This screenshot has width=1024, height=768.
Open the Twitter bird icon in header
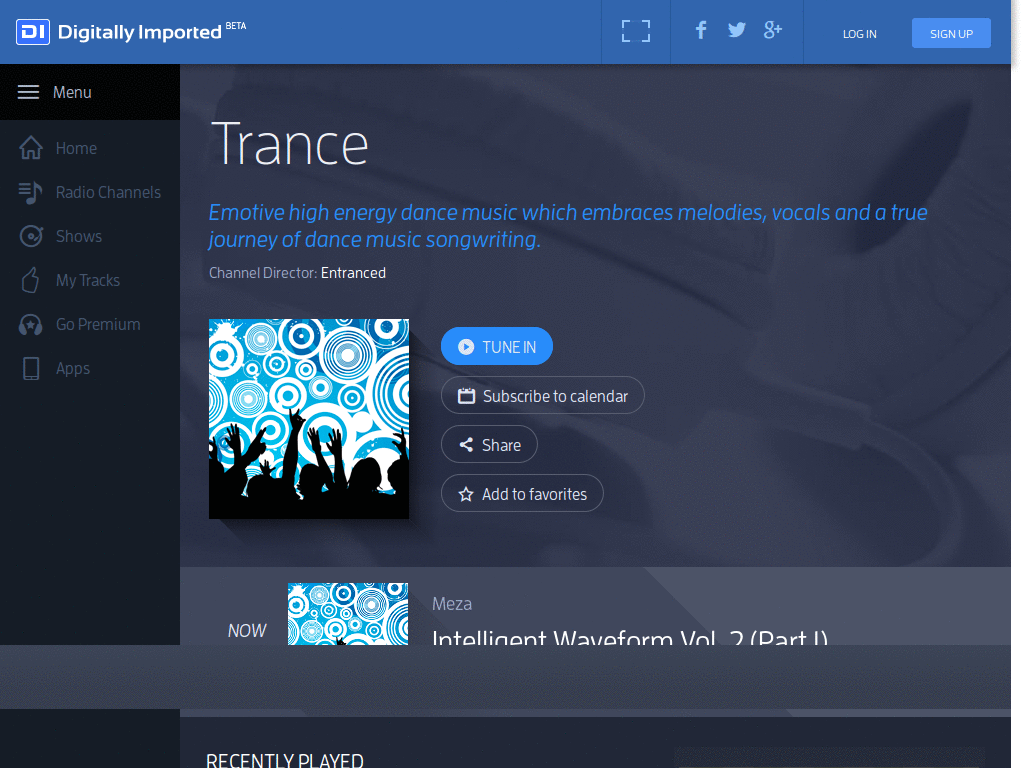click(737, 30)
